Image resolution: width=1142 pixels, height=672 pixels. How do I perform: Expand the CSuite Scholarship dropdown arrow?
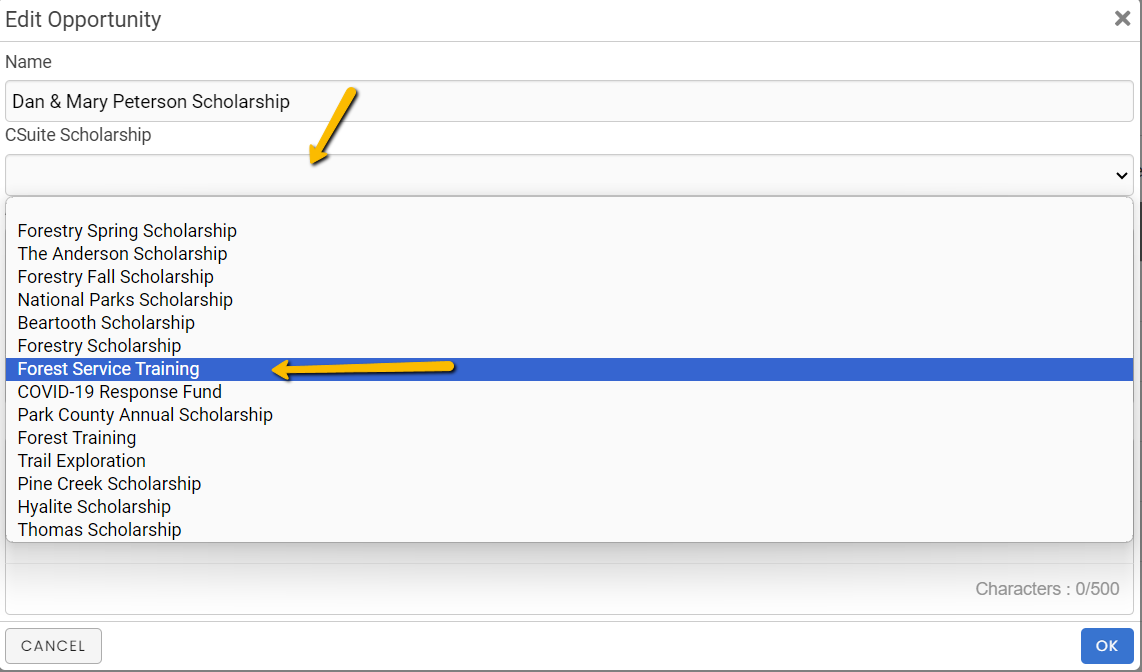(x=1121, y=176)
